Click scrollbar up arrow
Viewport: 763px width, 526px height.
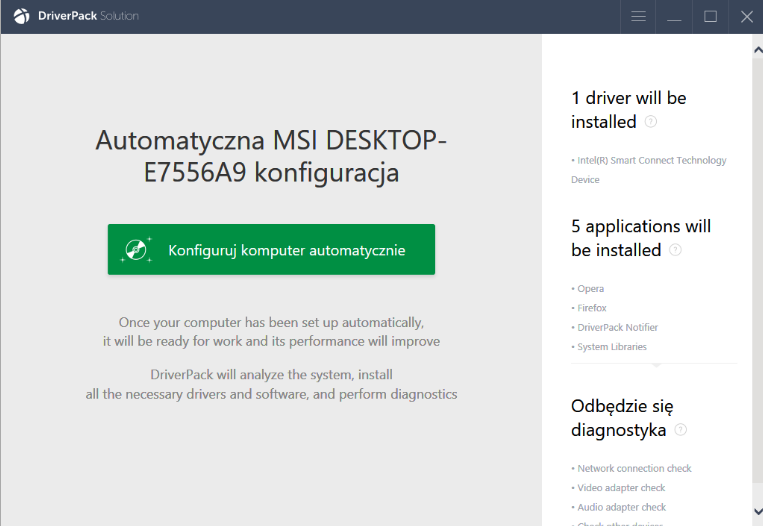click(758, 50)
